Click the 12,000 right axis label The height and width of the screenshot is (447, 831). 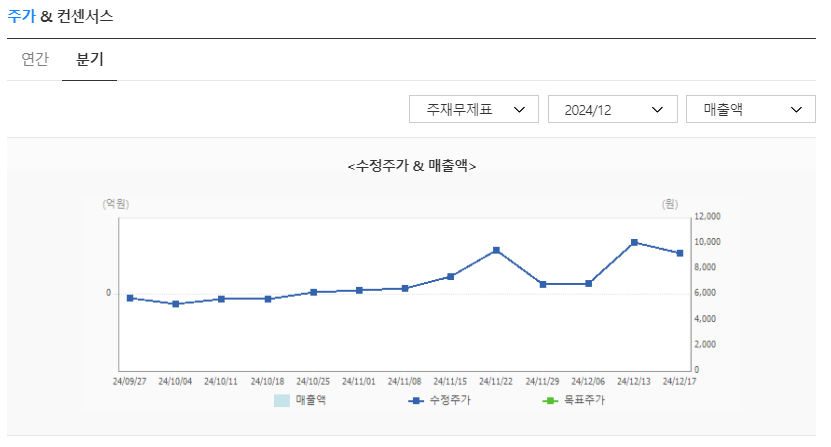pos(708,216)
